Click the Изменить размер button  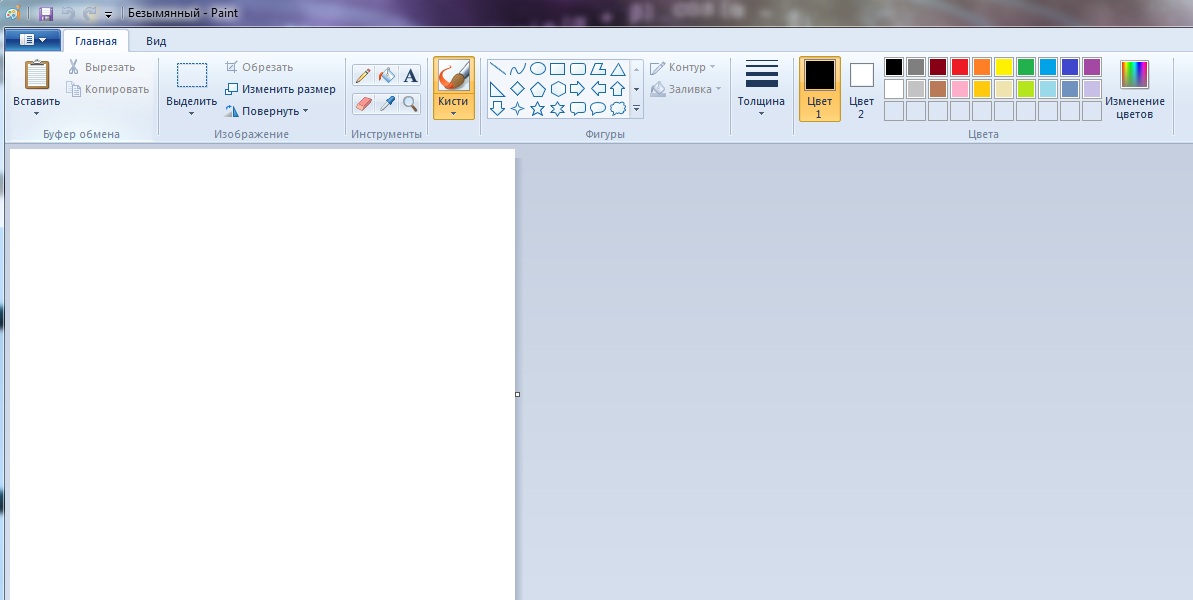(280, 89)
